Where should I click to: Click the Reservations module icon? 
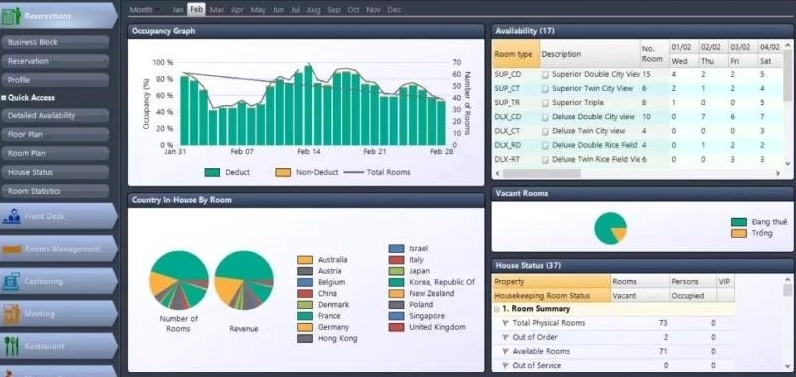[x=11, y=16]
